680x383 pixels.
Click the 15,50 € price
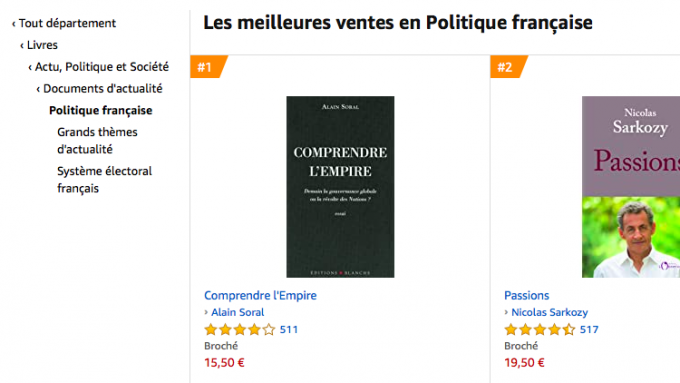point(224,363)
